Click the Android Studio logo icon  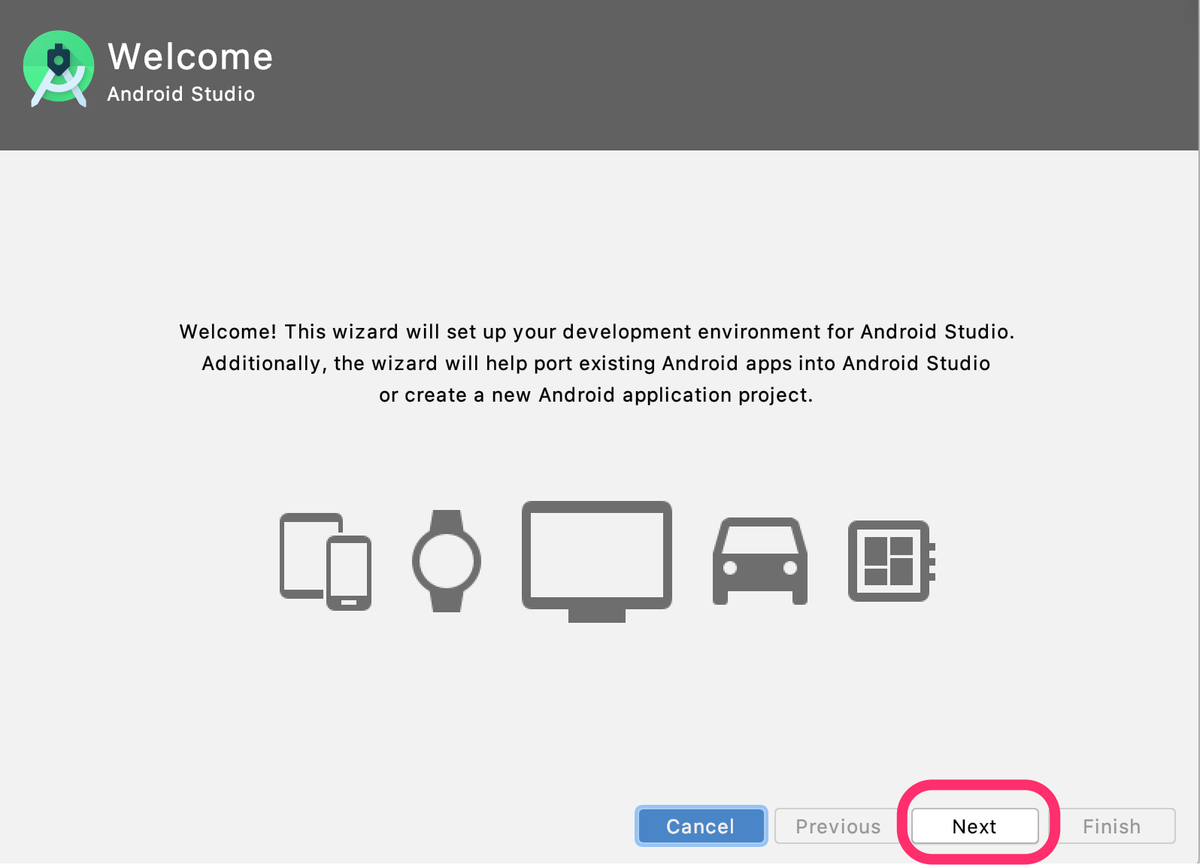[59, 69]
